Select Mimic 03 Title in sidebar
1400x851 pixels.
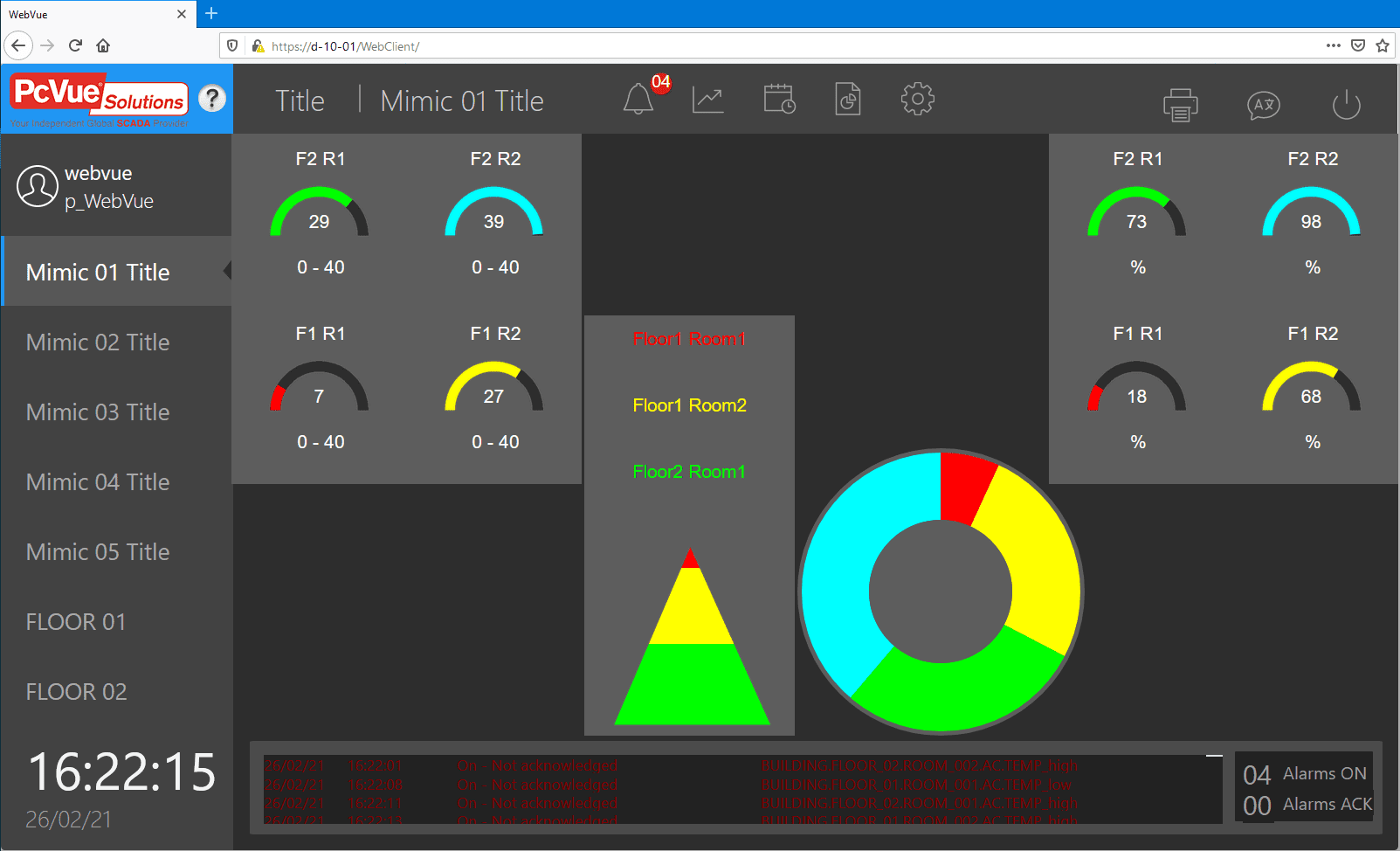(117, 412)
